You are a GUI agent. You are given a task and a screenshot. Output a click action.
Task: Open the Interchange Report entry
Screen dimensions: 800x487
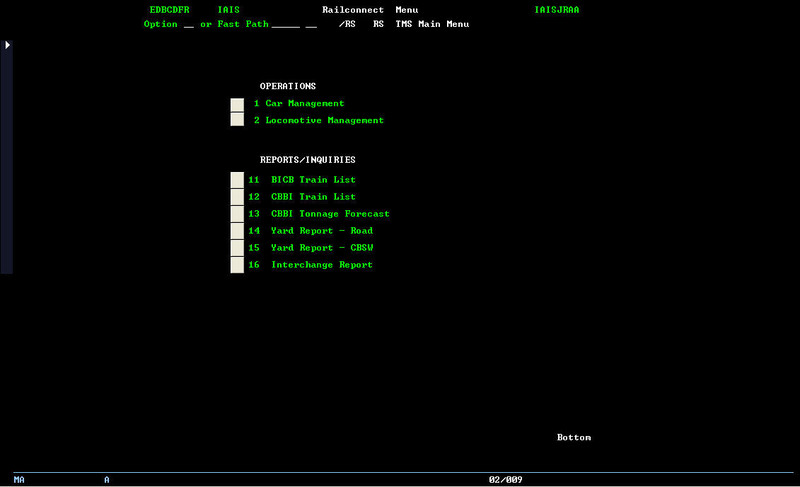[322, 265]
